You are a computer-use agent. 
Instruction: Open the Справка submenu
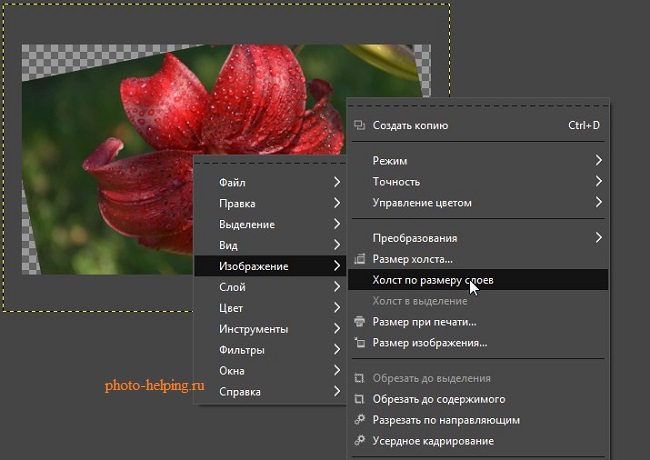pos(270,391)
